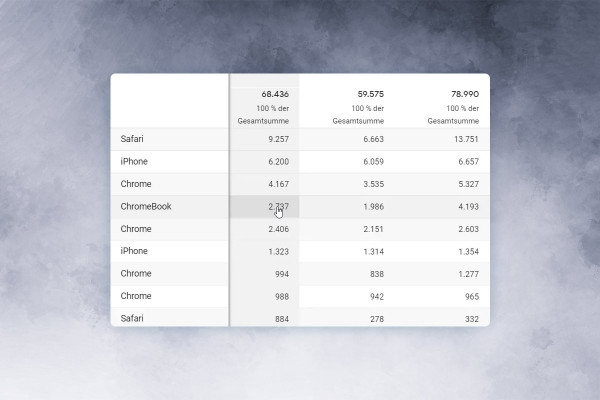The image size is (600, 400).
Task: Select the Chrome label in the 2.406 row
Action: (136, 229)
